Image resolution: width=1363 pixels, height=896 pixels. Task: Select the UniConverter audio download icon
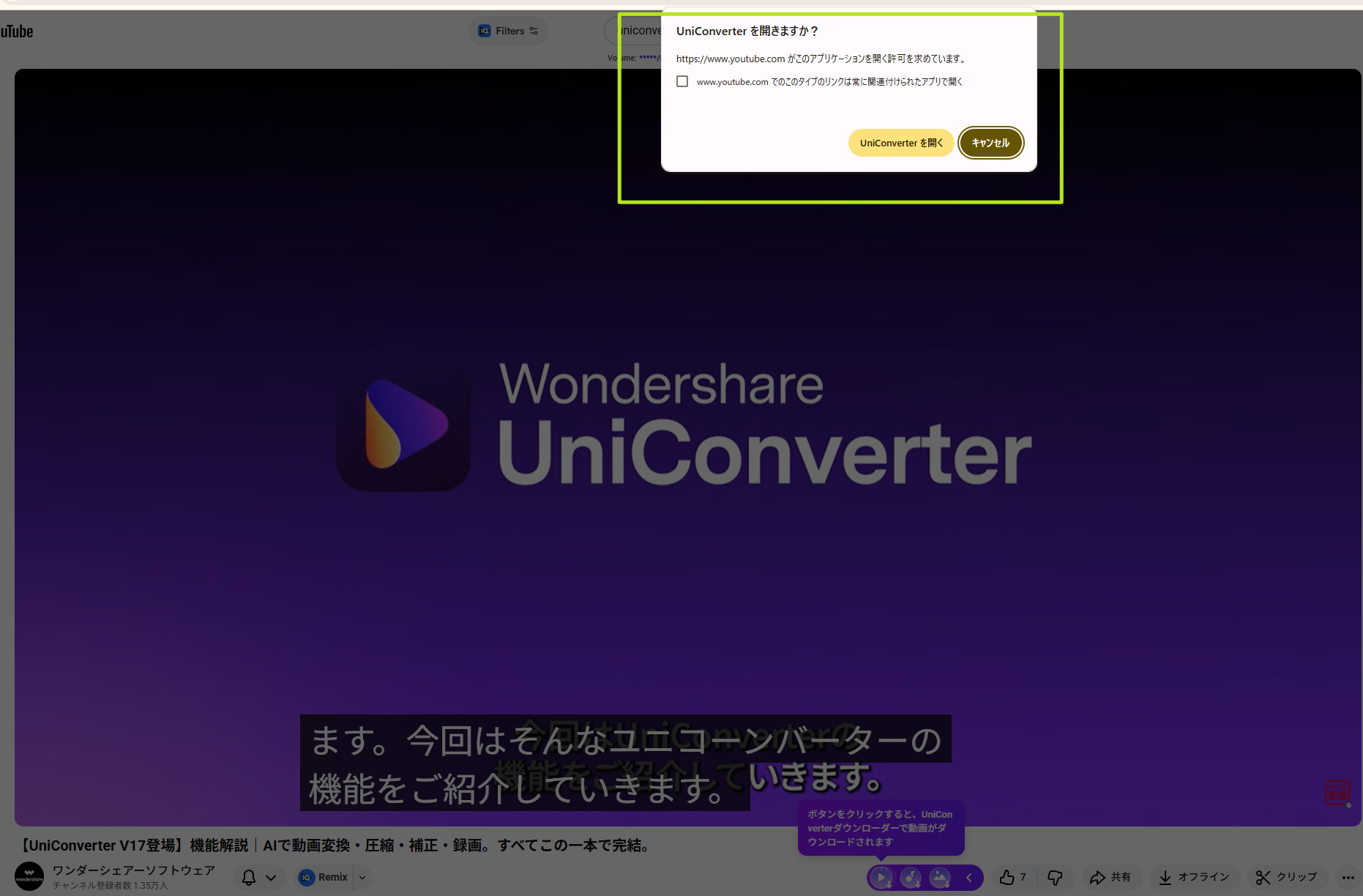pyautogui.click(x=910, y=877)
